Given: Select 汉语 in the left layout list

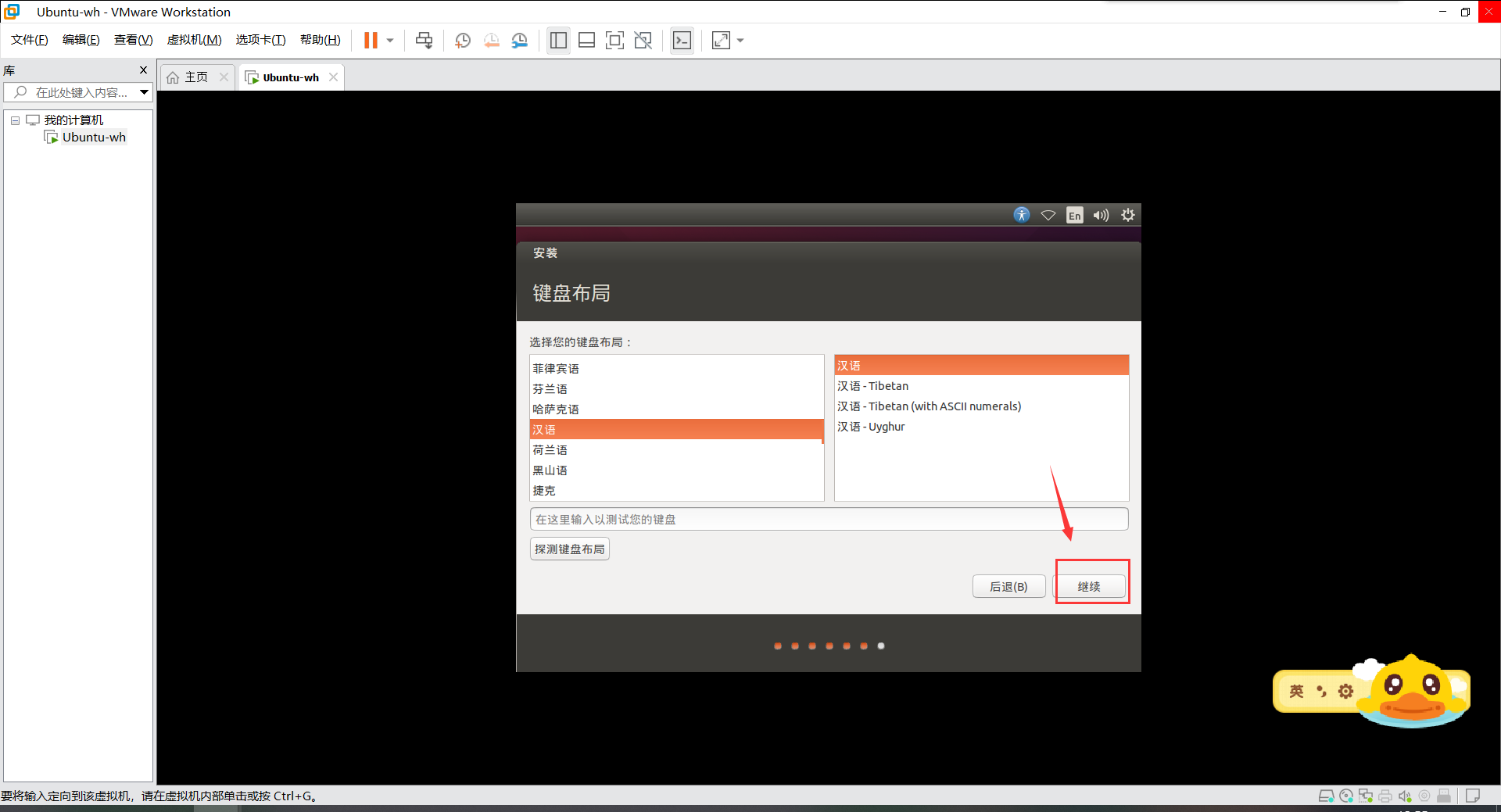Looking at the screenshot, I should [x=676, y=429].
